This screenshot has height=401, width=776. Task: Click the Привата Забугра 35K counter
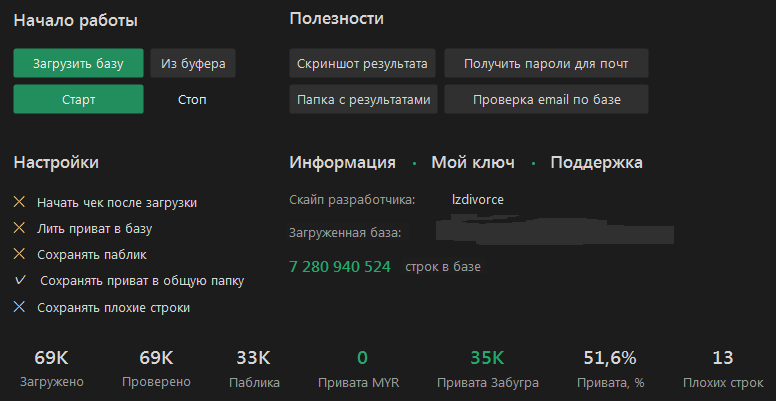coord(487,369)
